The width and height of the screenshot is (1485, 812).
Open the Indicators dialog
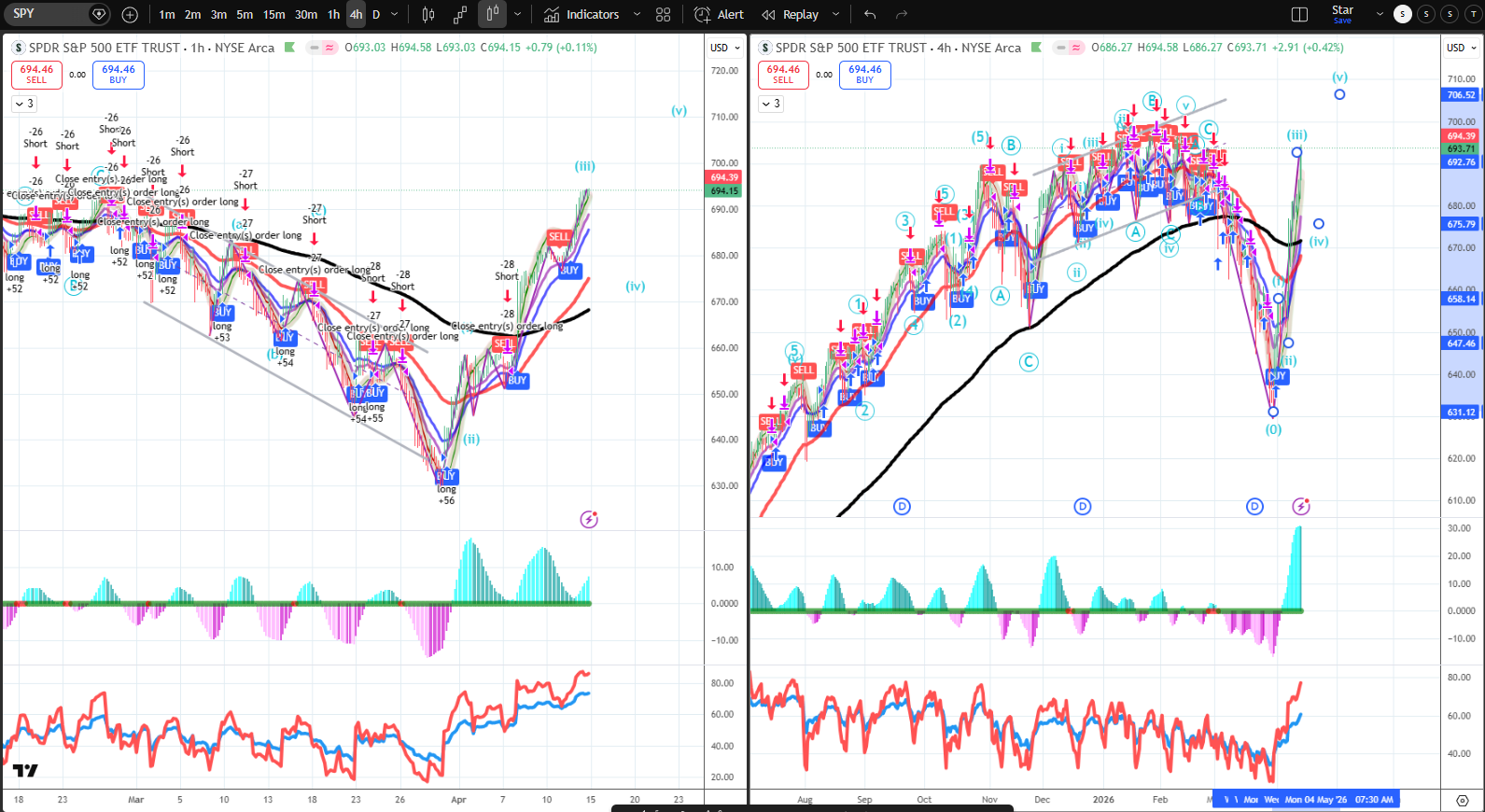pos(581,14)
